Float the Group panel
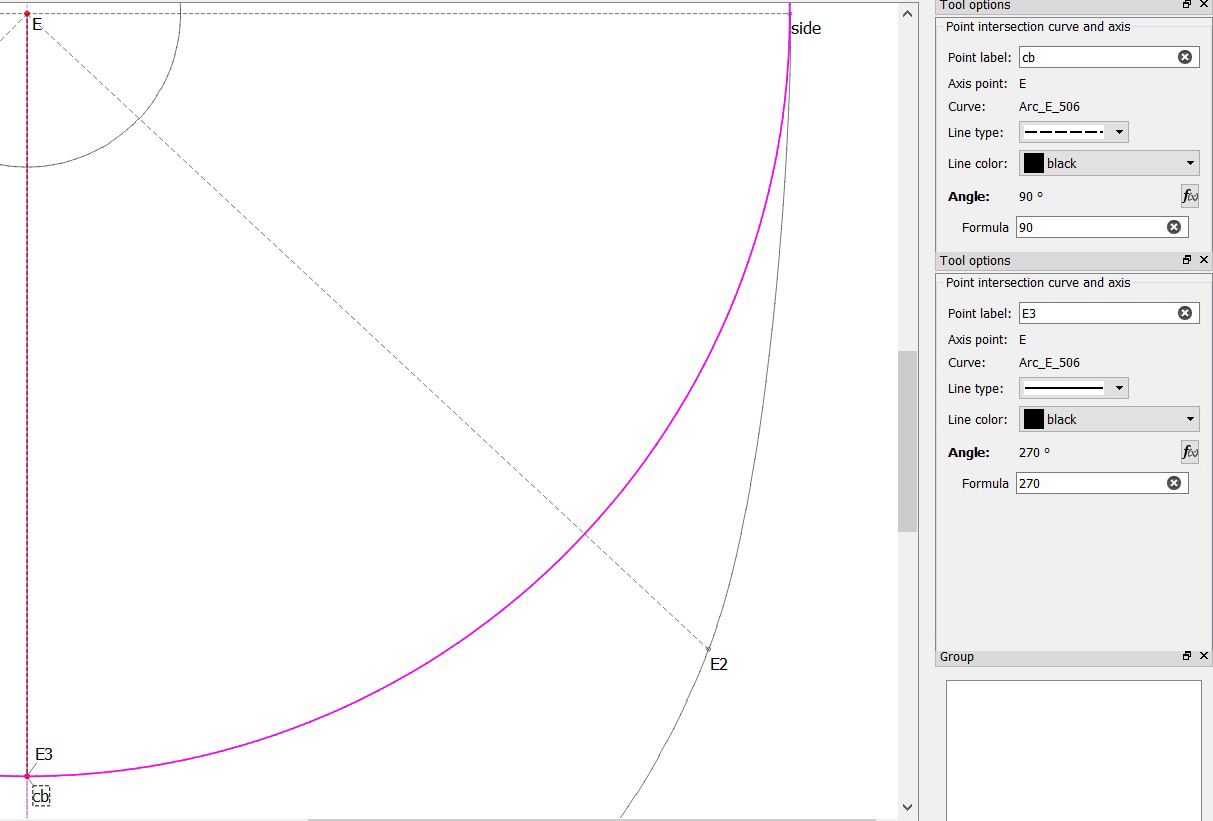The height and width of the screenshot is (821, 1213). (x=1187, y=656)
